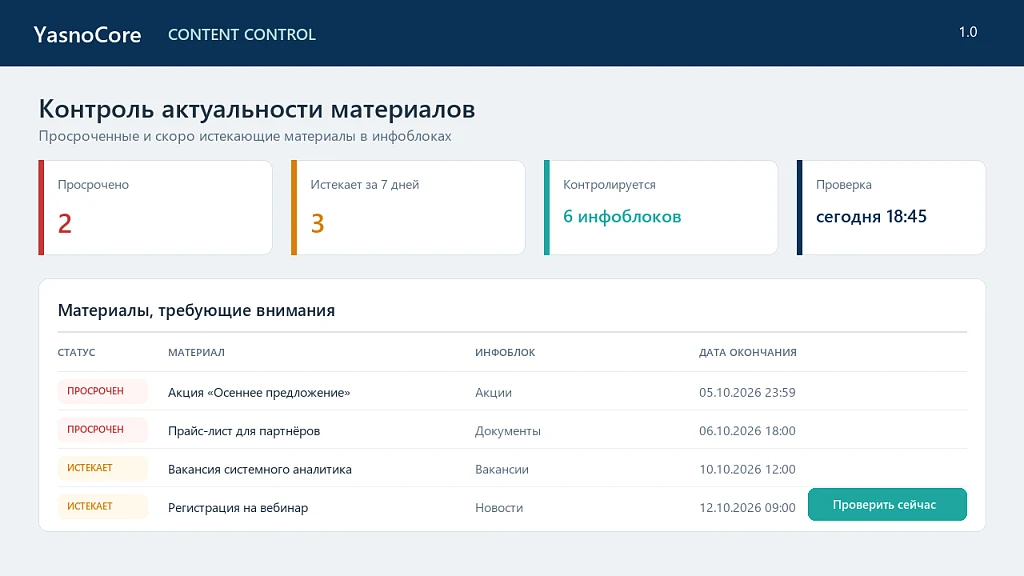Image resolution: width=1024 pixels, height=576 pixels.
Task: Open the 'Просрочено' summary card
Action: (x=155, y=208)
